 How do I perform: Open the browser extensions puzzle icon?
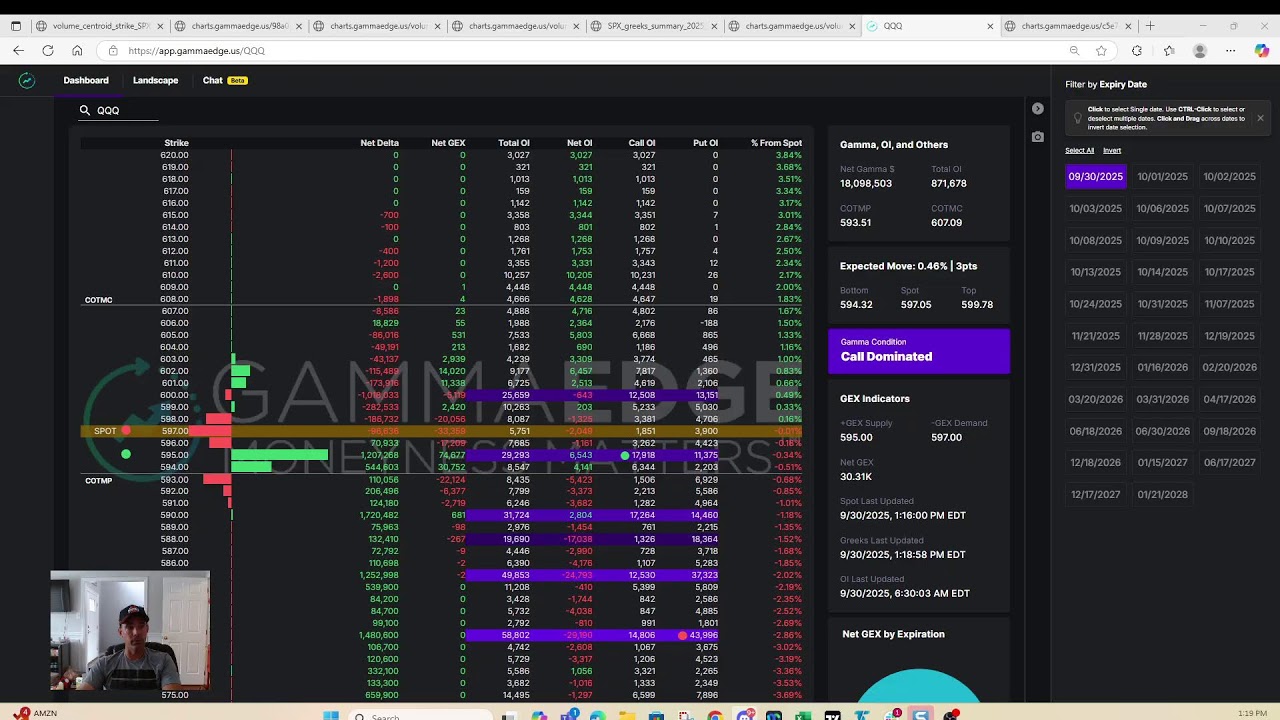click(x=1137, y=50)
